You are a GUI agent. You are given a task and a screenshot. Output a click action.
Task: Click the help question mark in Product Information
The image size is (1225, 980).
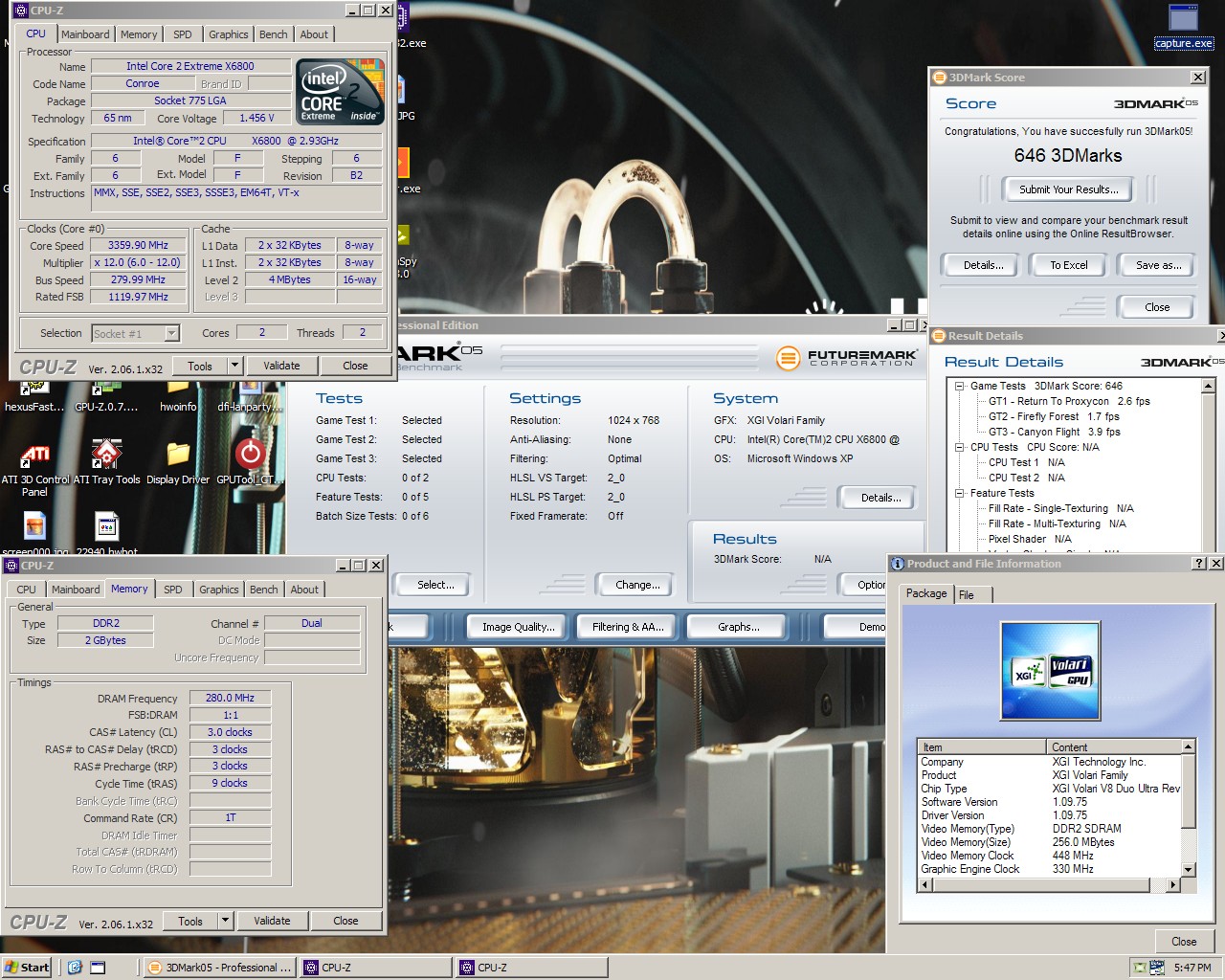point(1199,564)
